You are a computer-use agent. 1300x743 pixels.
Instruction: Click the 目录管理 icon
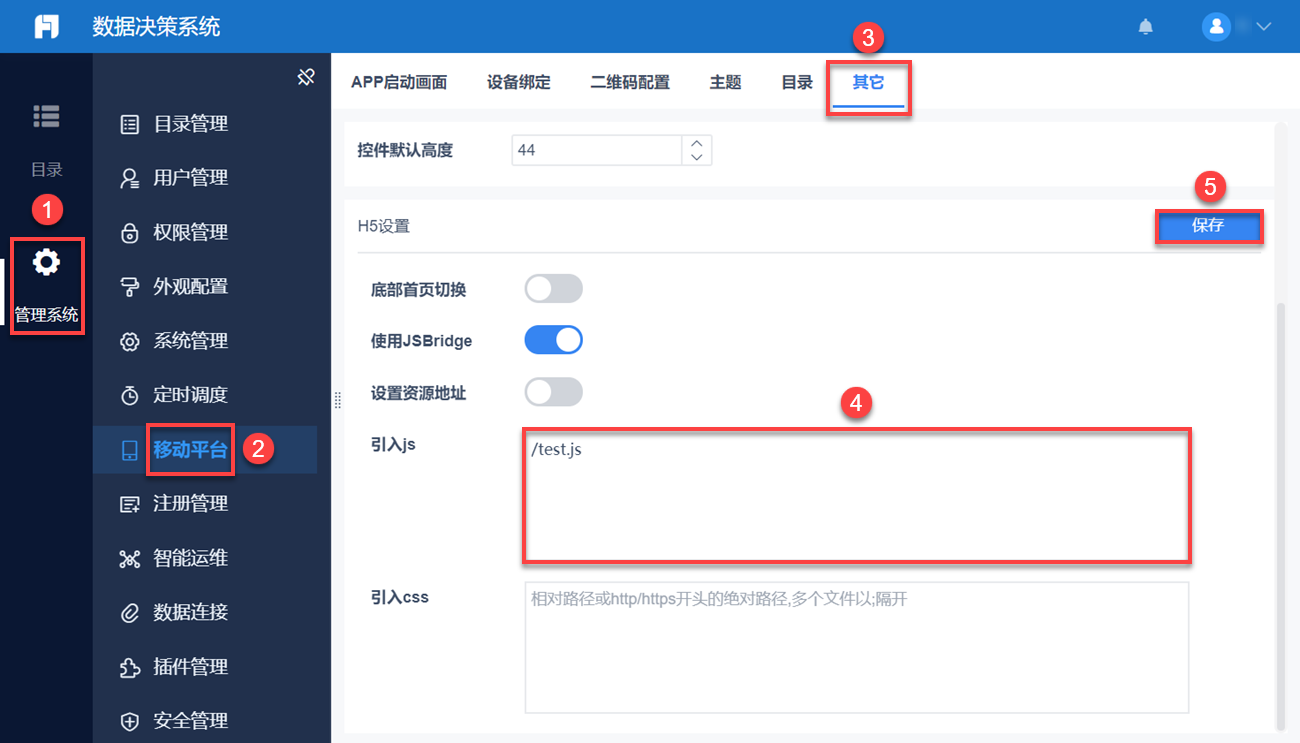coord(129,125)
